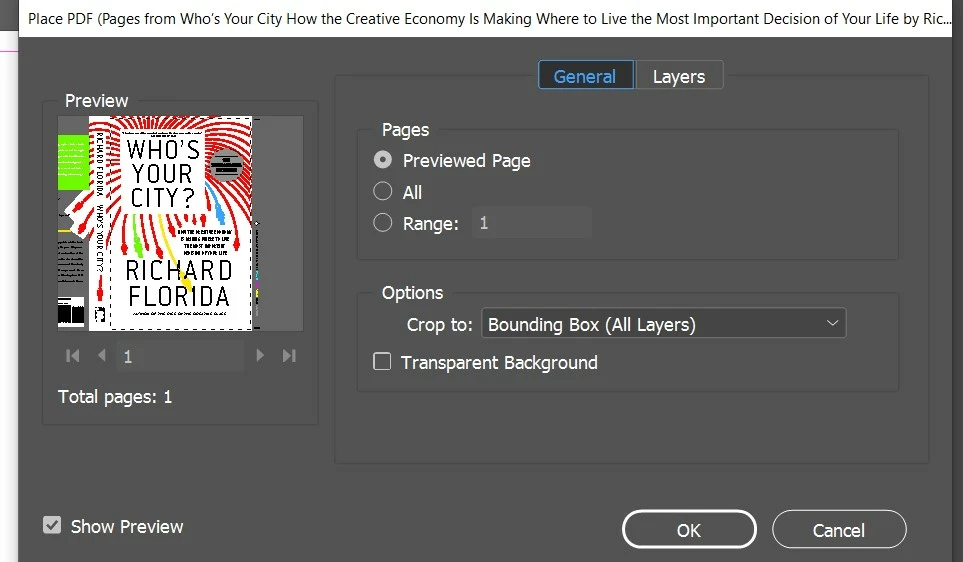
Task: Dismiss dialog with Cancel button
Action: pos(839,529)
